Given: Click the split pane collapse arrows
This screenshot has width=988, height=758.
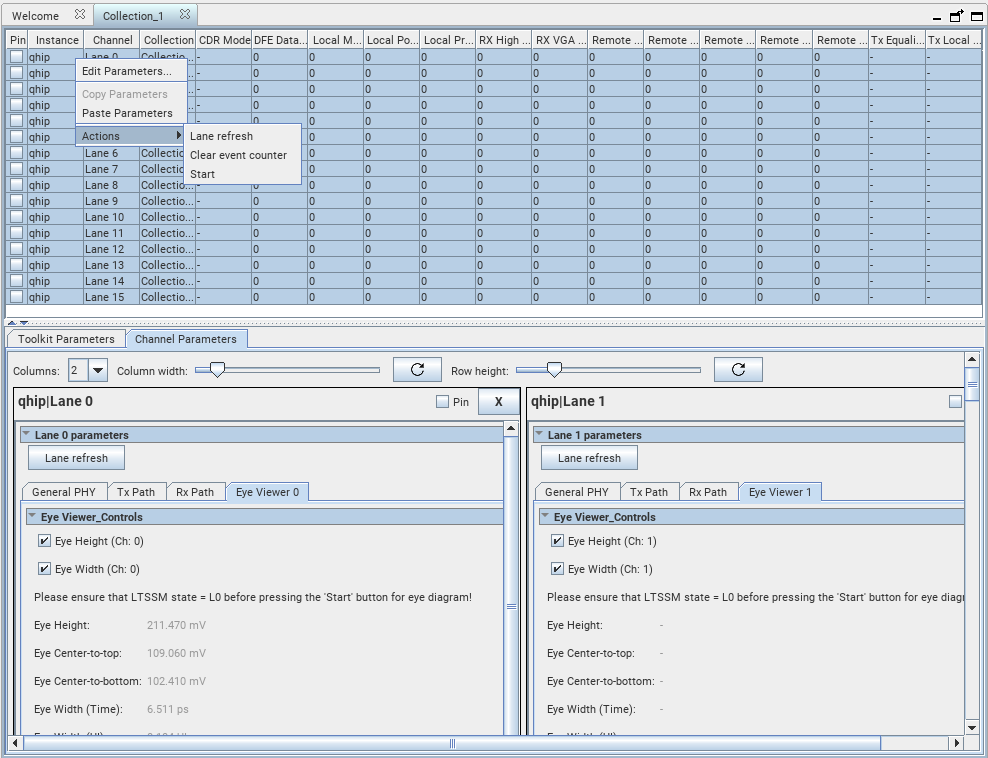Looking at the screenshot, I should pos(18,323).
